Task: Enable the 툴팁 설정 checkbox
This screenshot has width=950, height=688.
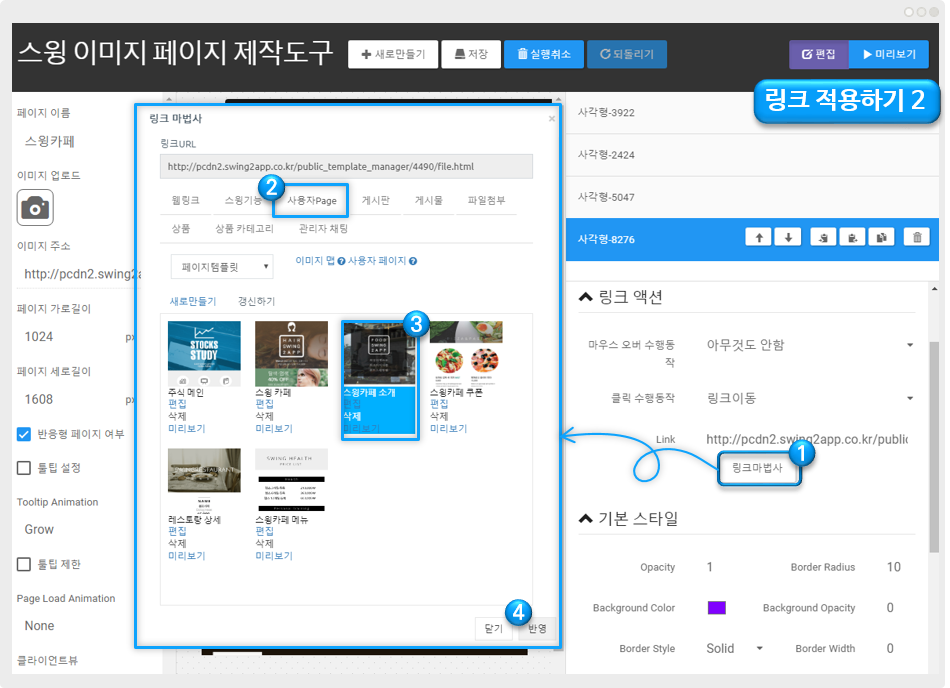Action: click(x=25, y=468)
